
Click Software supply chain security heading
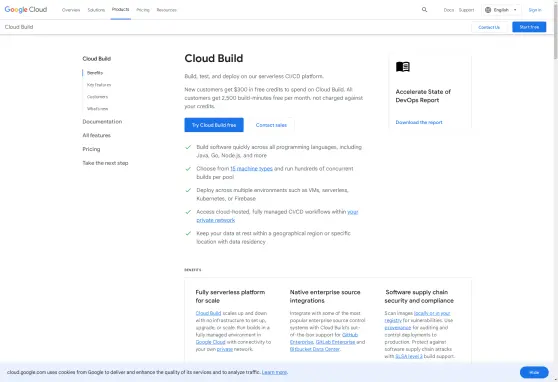(419, 297)
